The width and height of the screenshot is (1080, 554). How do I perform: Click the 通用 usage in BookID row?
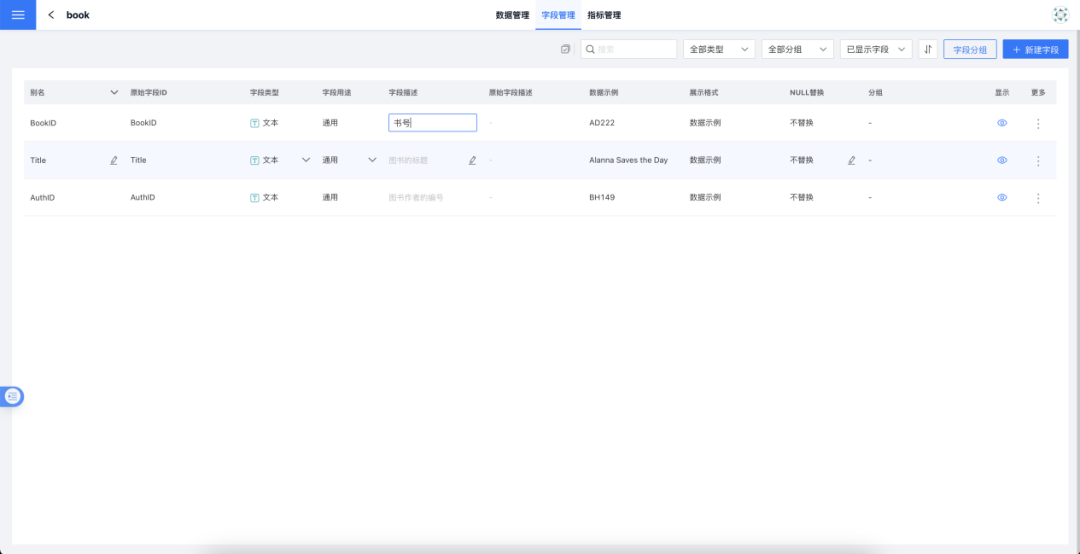coord(330,123)
